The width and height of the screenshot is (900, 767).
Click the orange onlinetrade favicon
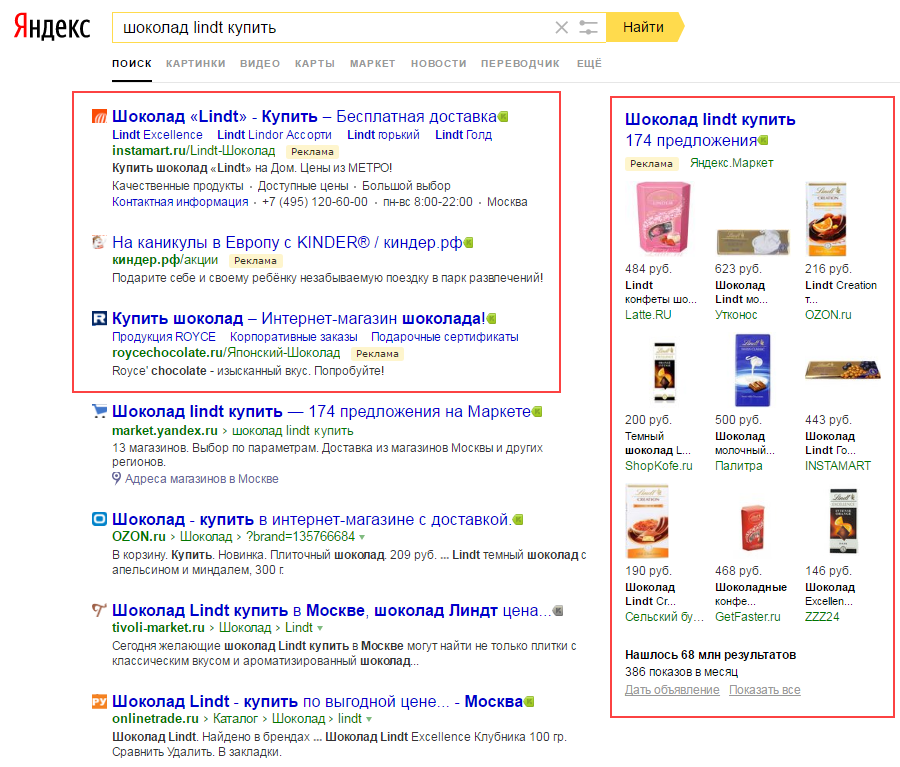tap(98, 701)
